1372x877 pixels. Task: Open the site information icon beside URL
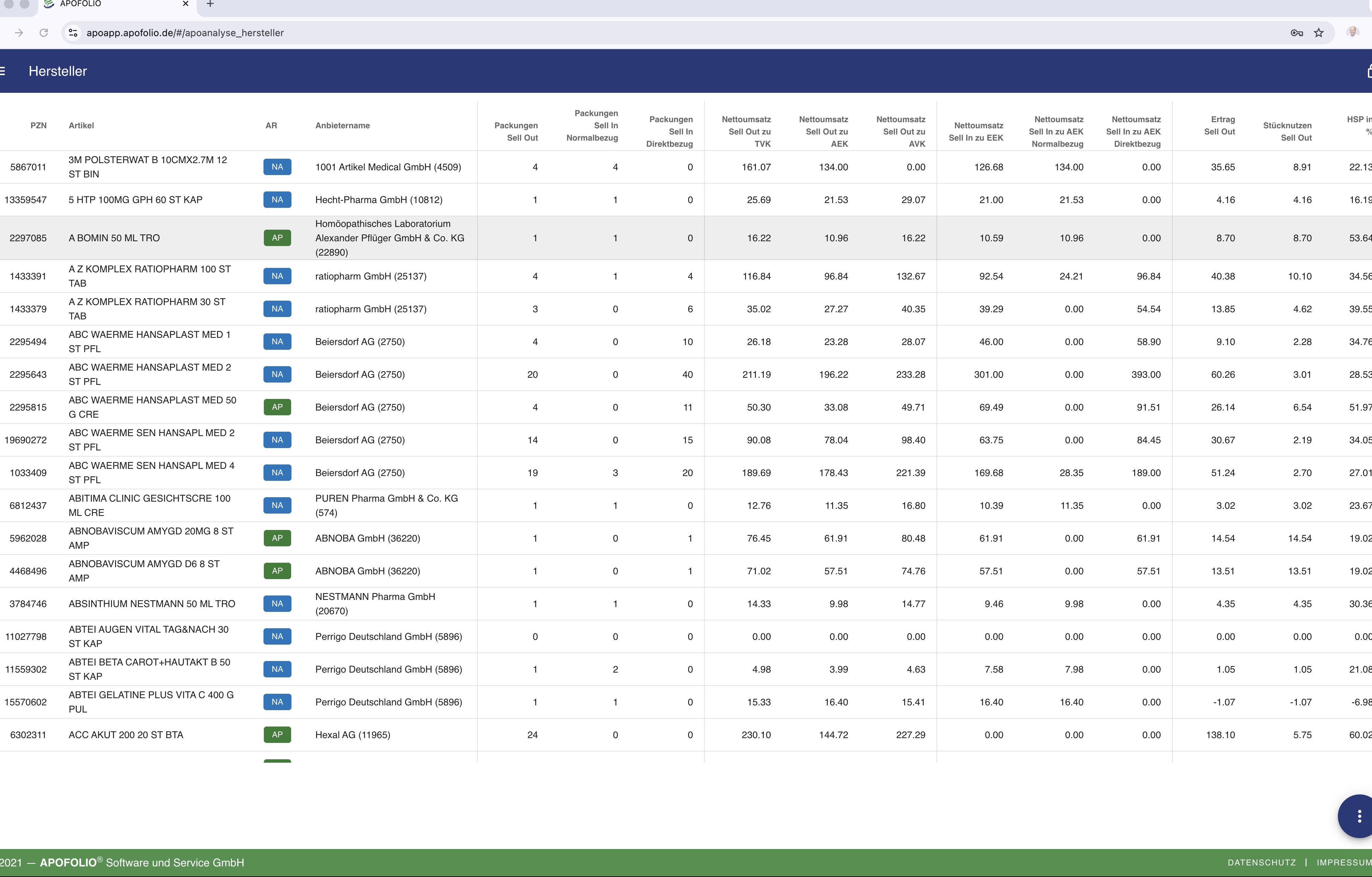pyautogui.click(x=73, y=33)
